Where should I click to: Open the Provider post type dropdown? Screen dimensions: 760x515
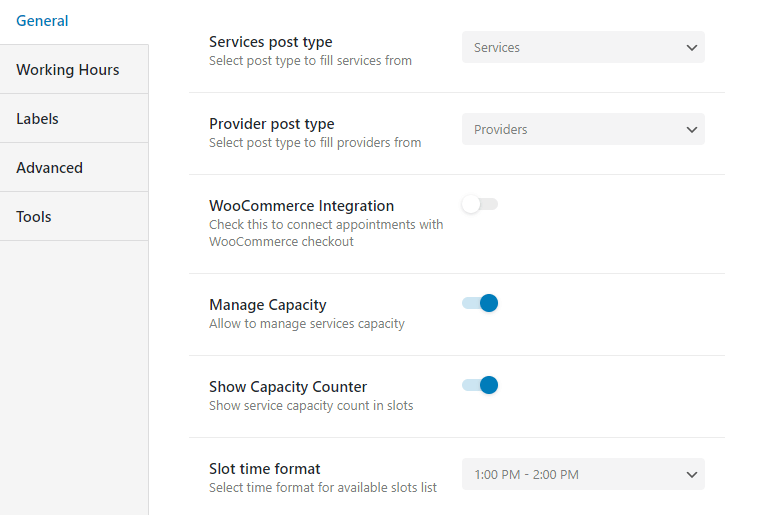pyautogui.click(x=583, y=129)
